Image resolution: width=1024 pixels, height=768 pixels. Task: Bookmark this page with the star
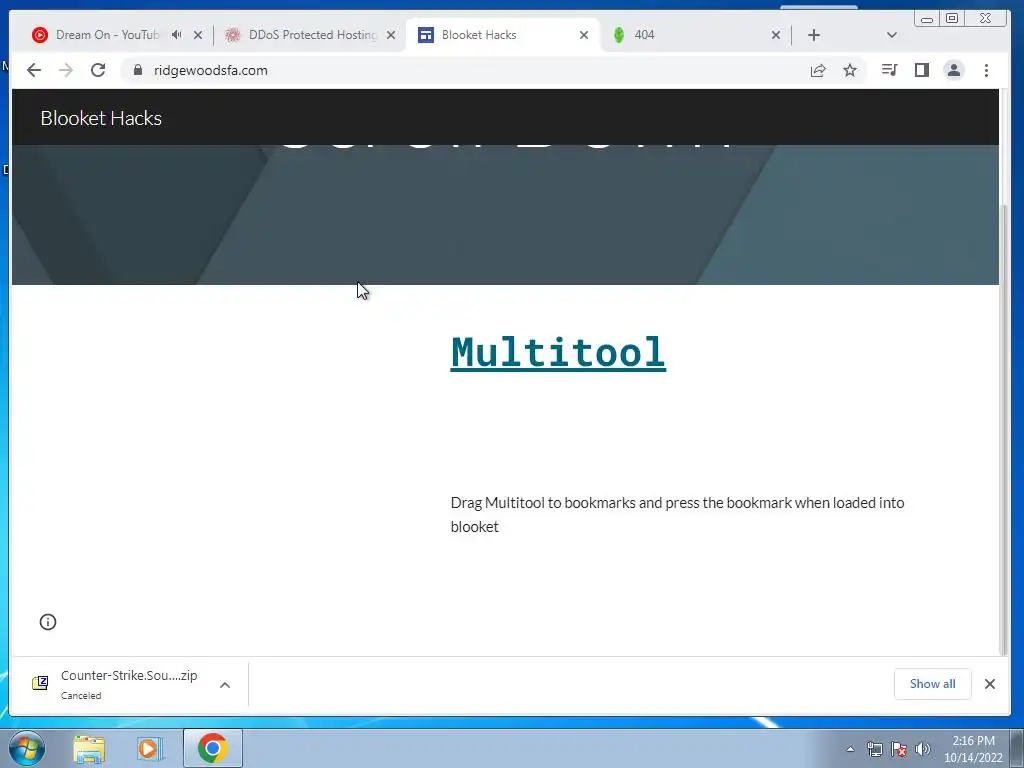[x=850, y=71]
